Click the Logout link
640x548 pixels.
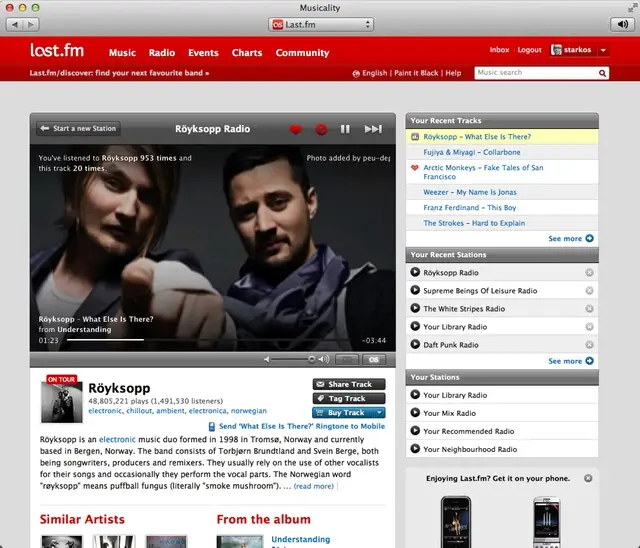529,50
